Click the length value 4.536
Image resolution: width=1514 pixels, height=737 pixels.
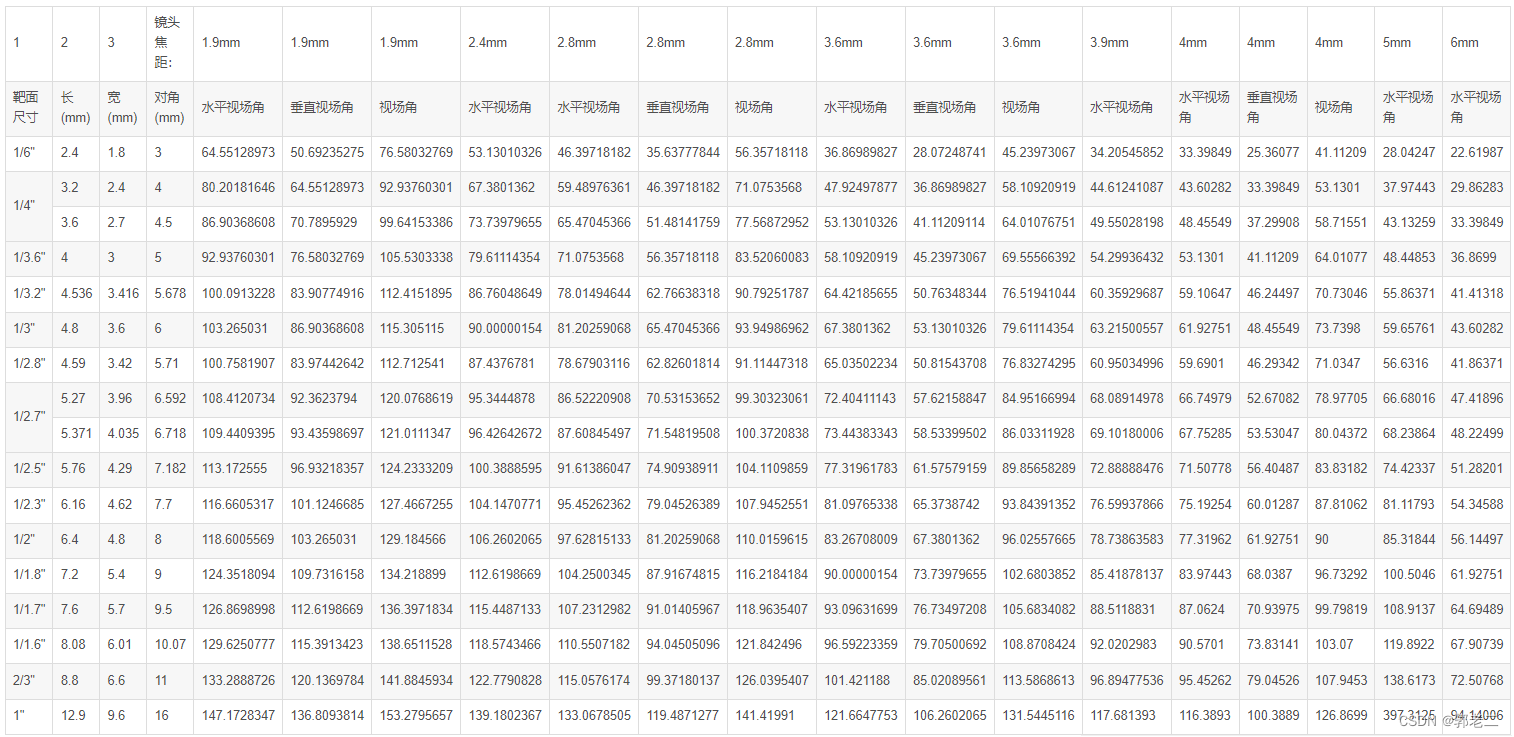(76, 293)
